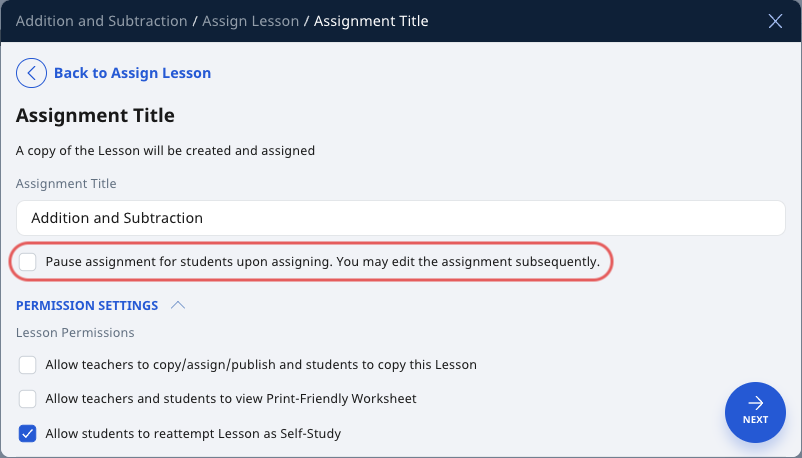Tick the Print-Friendly Worksheet checkbox

point(28,399)
